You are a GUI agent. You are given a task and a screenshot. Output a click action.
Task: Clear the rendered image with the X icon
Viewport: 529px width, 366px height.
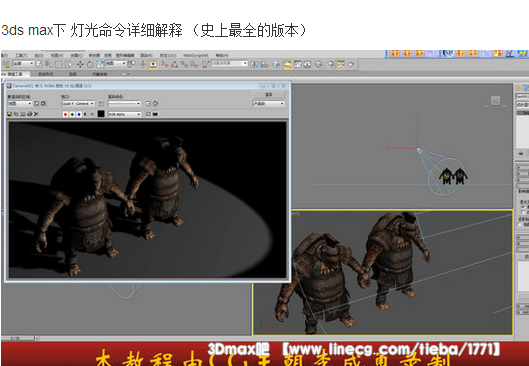click(36, 114)
